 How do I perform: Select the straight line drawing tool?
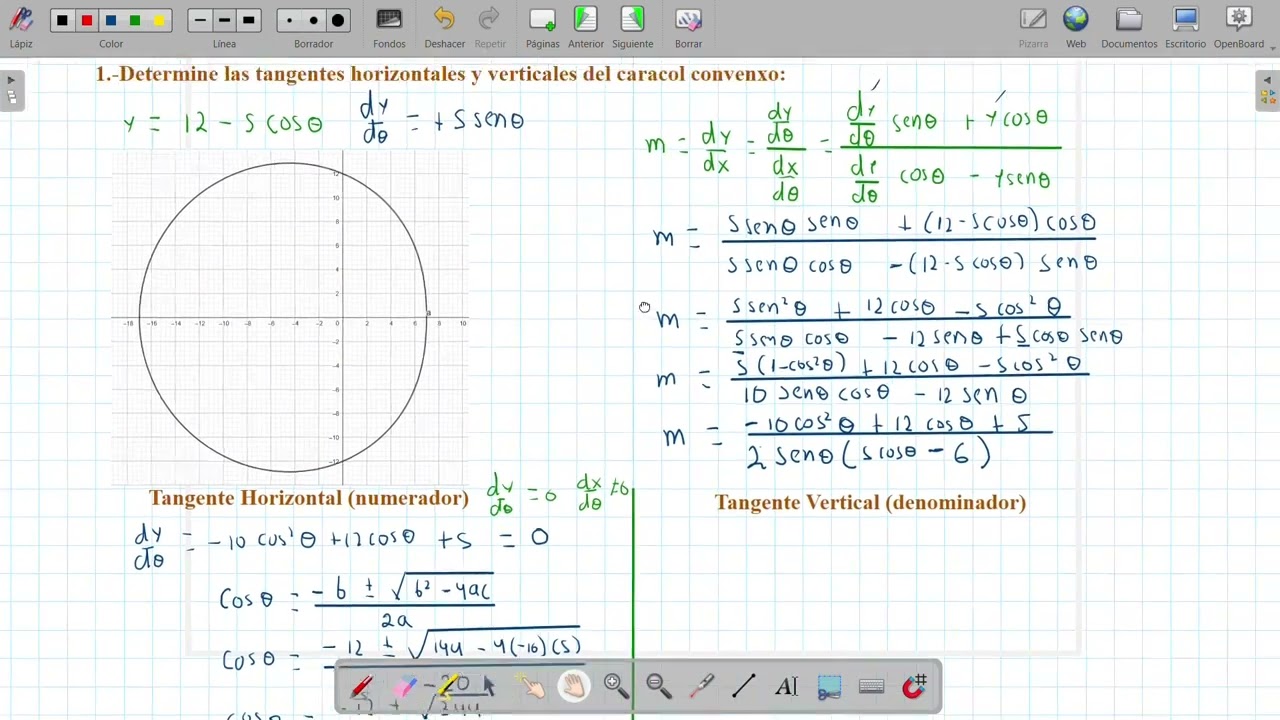[744, 686]
